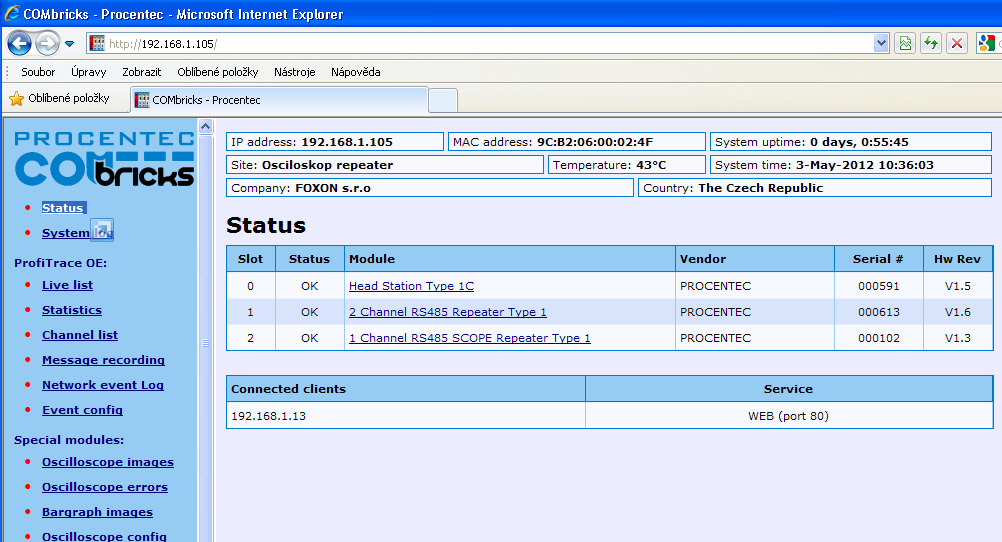Image resolution: width=1002 pixels, height=542 pixels.
Task: Click the address bar URL field
Action: tap(489, 43)
